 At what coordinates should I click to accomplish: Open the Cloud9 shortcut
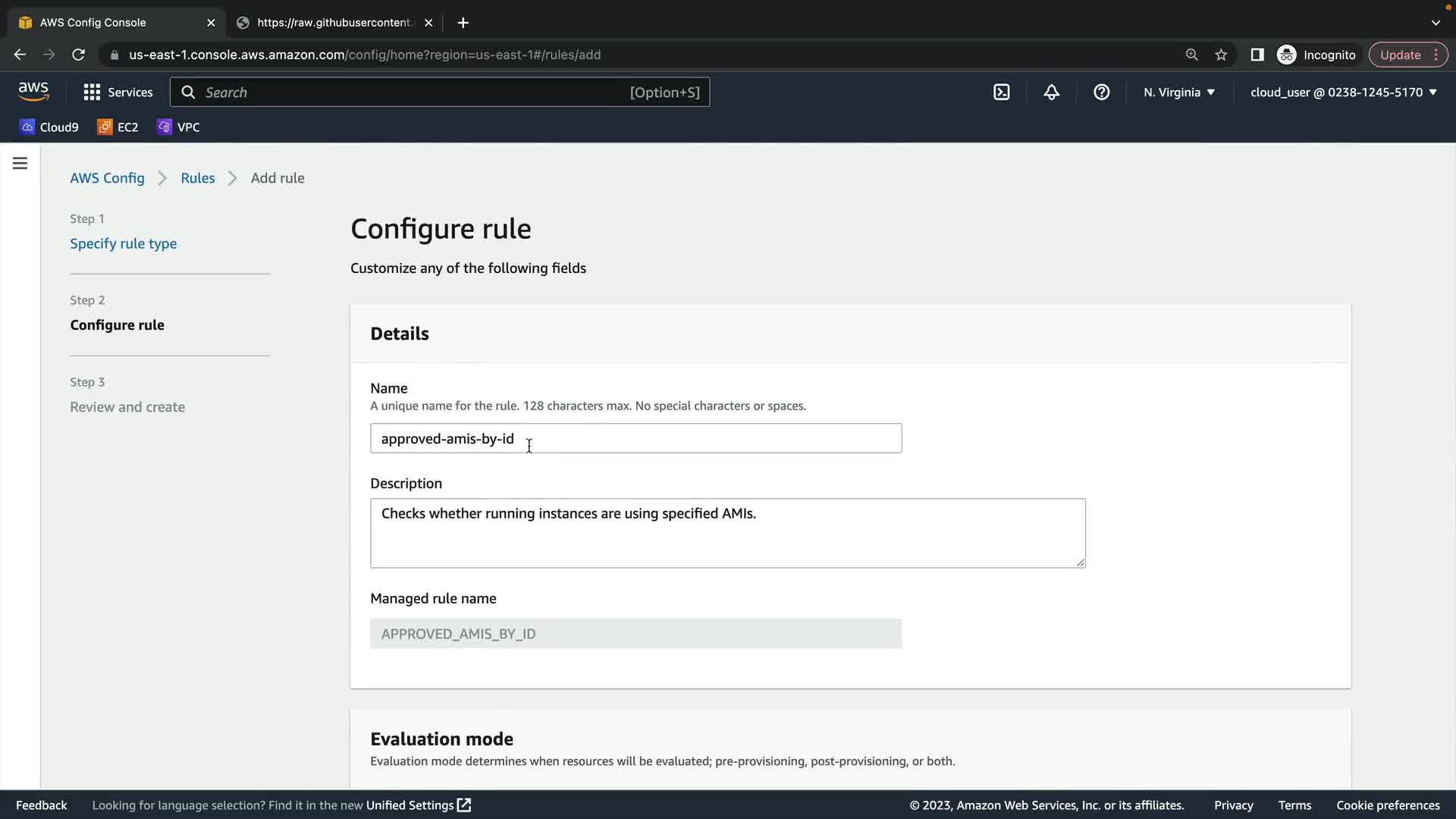49,127
